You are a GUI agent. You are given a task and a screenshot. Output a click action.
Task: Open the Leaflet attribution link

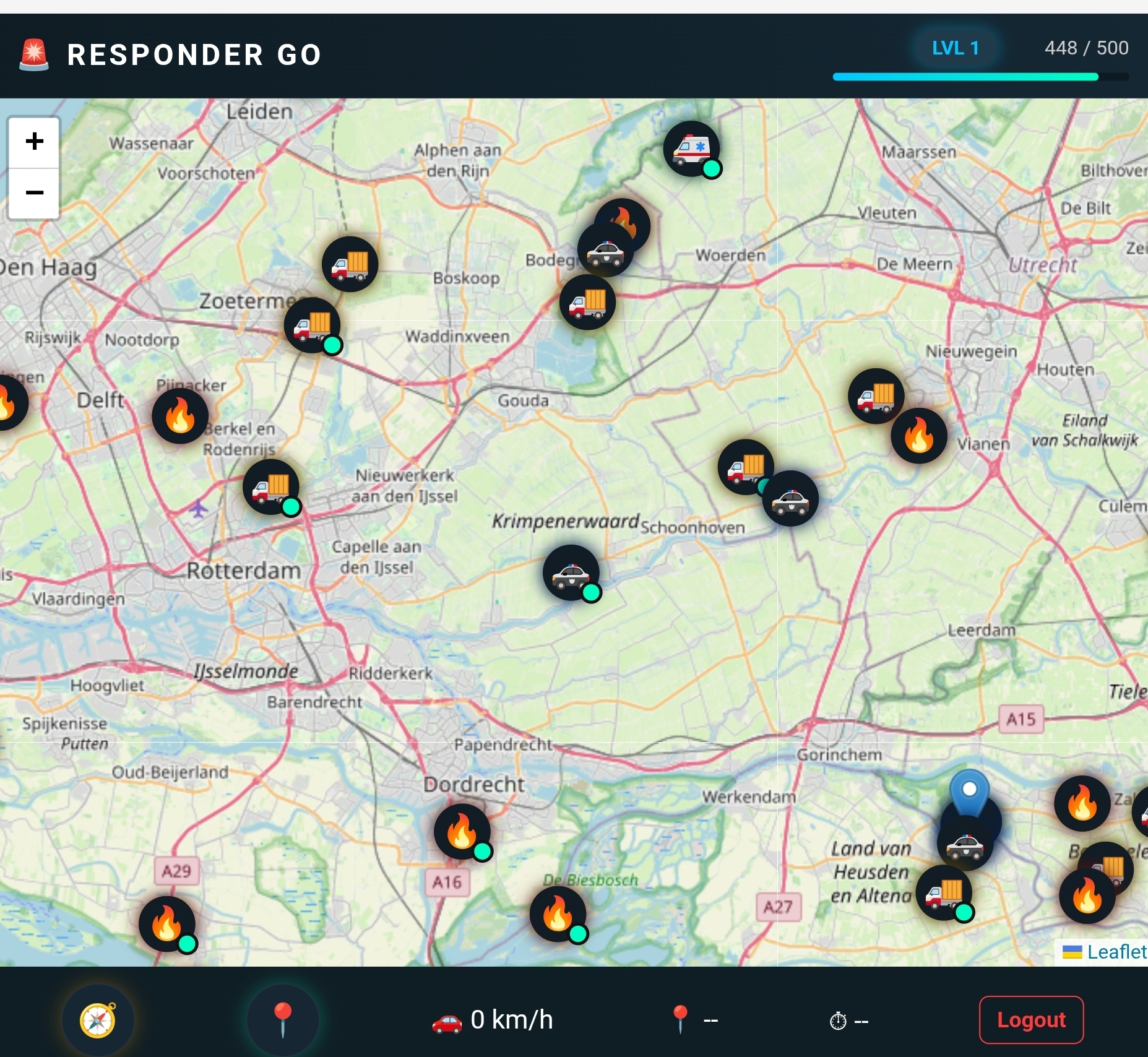[1116, 951]
